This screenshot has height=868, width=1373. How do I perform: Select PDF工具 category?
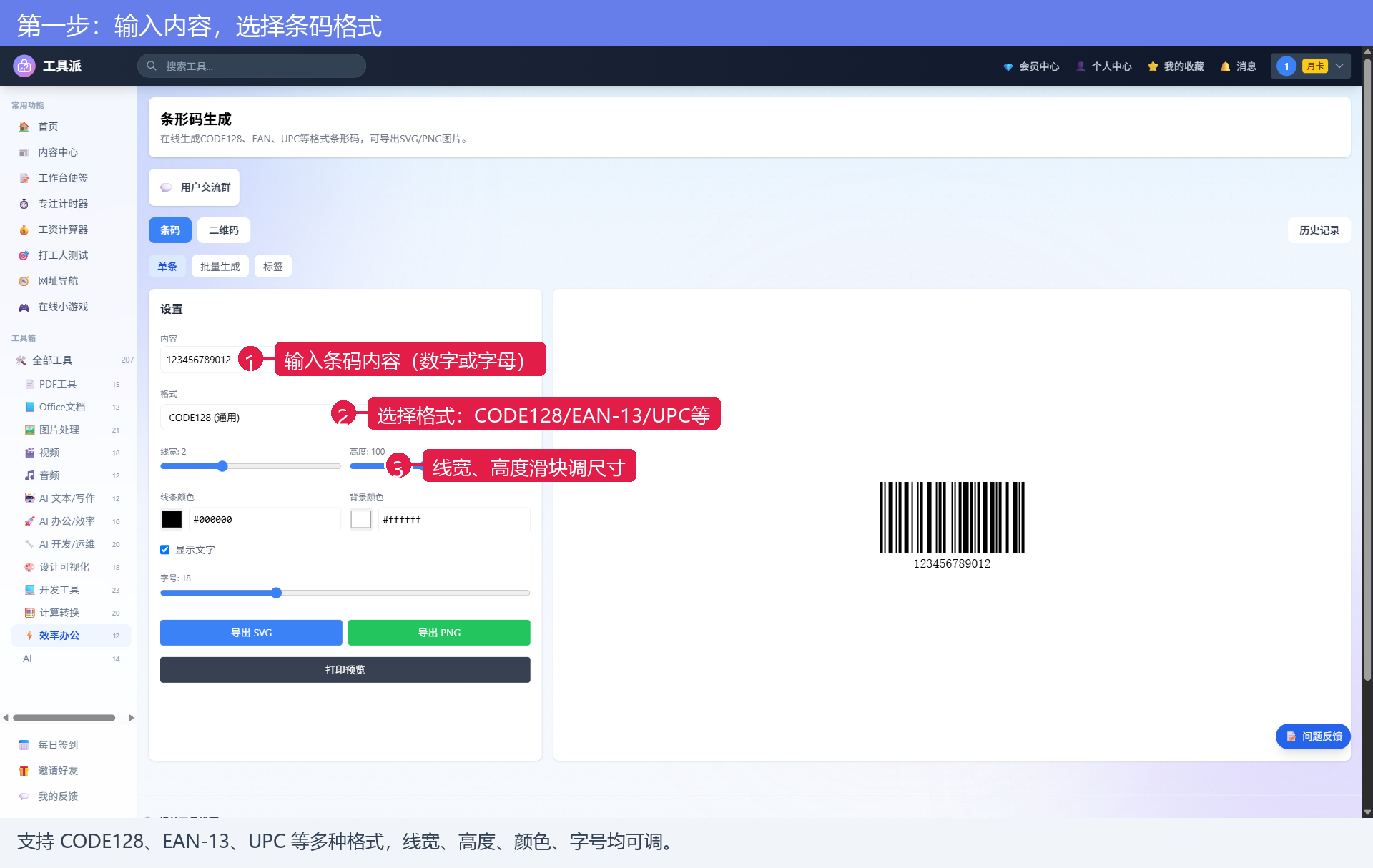tap(72, 384)
